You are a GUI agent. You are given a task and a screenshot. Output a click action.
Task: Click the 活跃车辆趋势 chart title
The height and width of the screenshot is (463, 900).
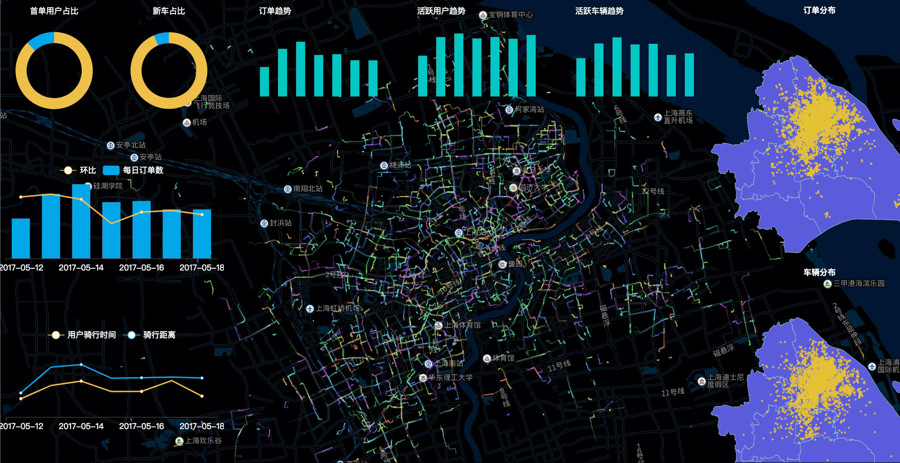(599, 11)
